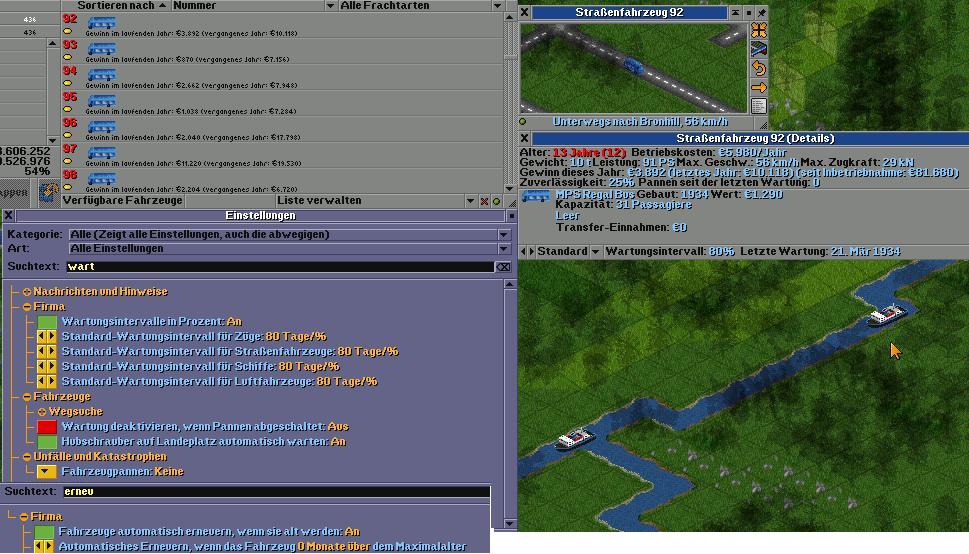Toggle 'Hubschrauber auf Landeplatz automatisch warten'
This screenshot has height=554, width=969.
(47, 442)
